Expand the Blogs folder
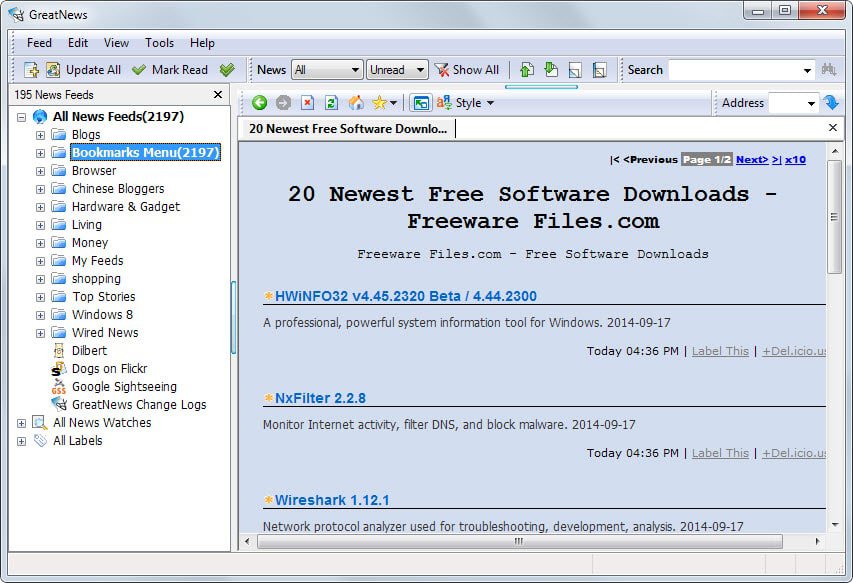This screenshot has width=853, height=583. click(x=40, y=135)
